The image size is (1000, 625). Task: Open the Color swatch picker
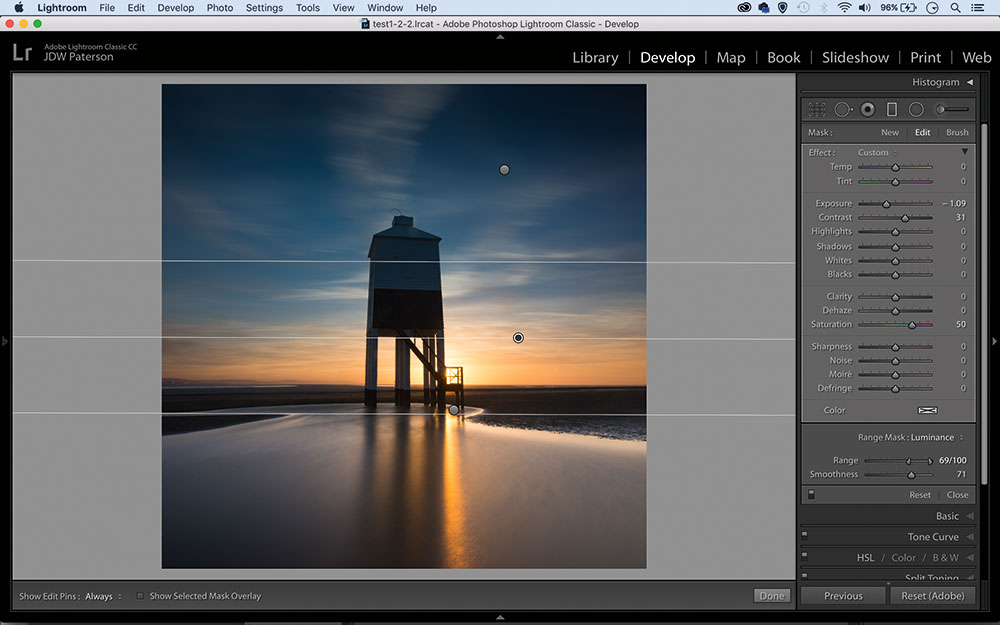927,410
